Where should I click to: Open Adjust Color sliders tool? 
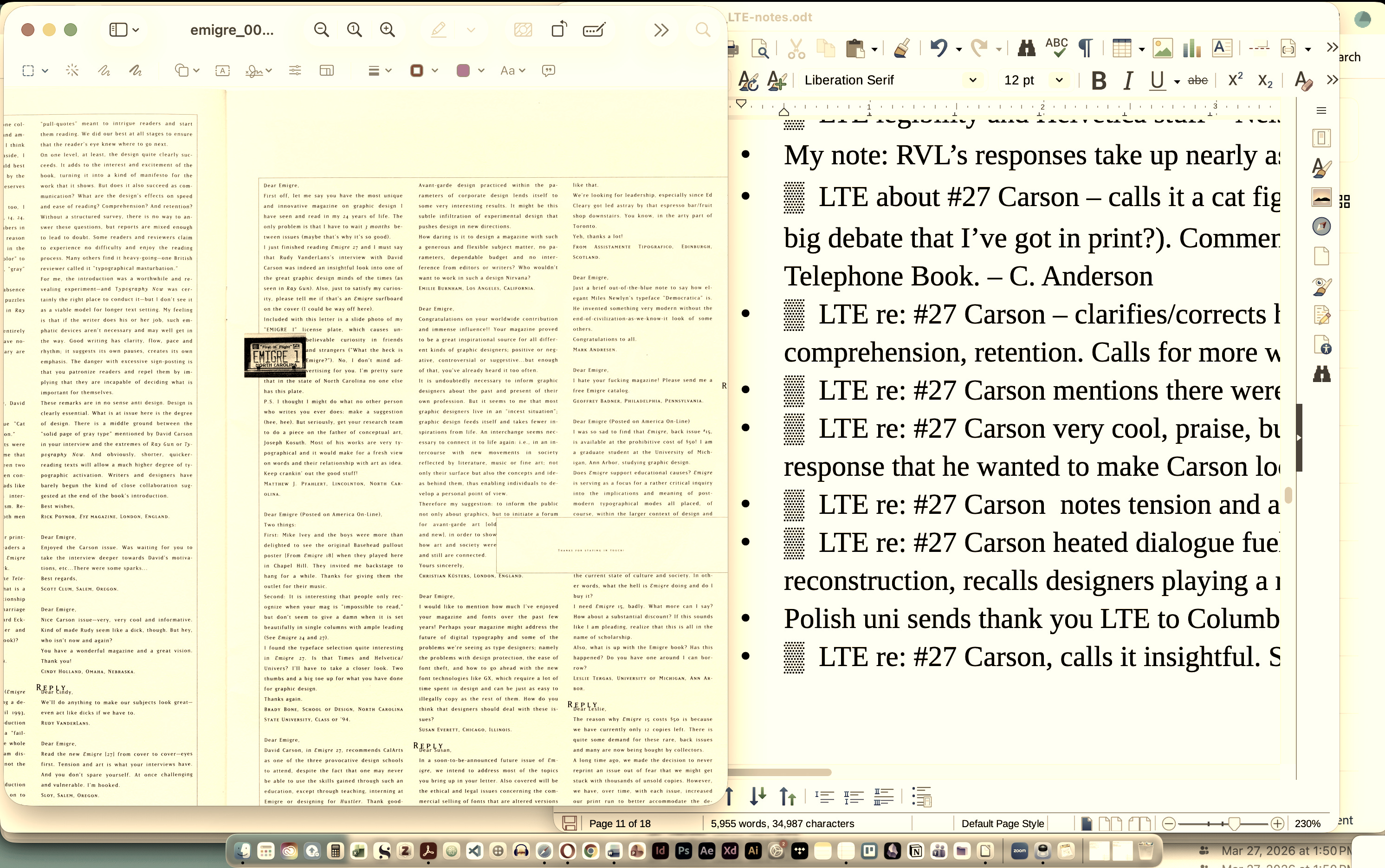295,71
